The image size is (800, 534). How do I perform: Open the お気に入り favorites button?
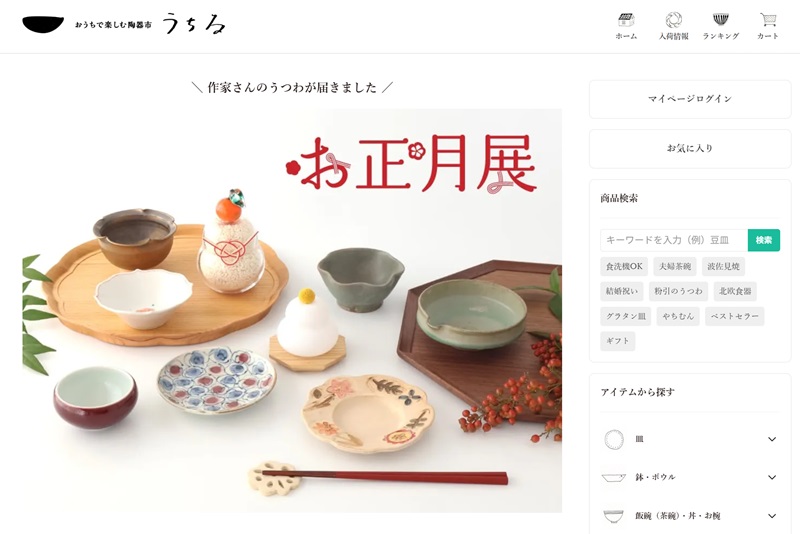690,148
